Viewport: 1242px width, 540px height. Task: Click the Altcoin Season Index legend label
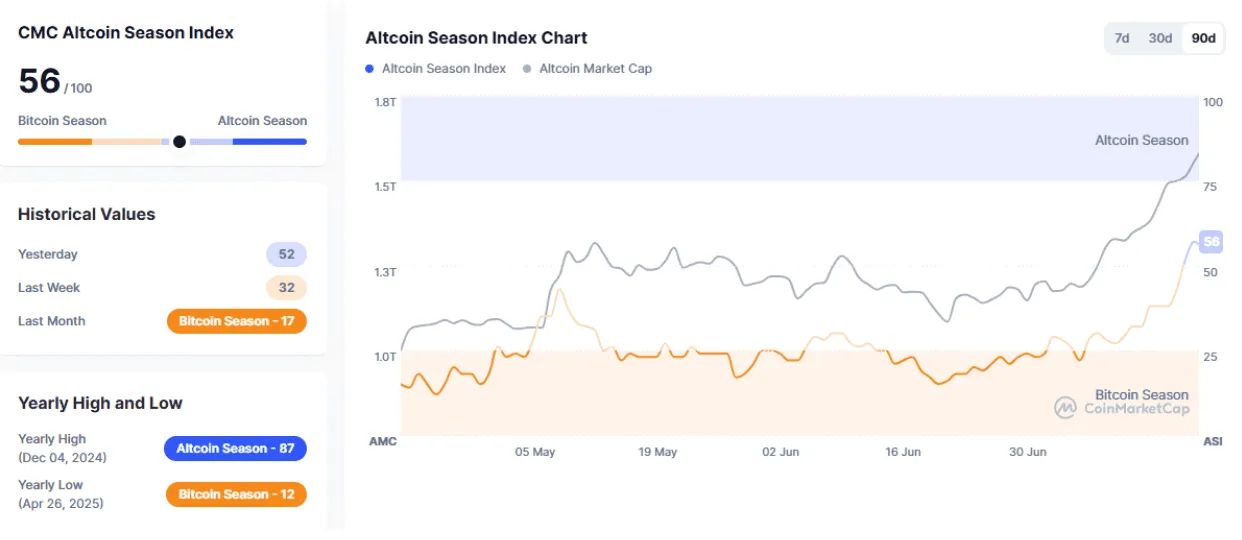point(444,69)
